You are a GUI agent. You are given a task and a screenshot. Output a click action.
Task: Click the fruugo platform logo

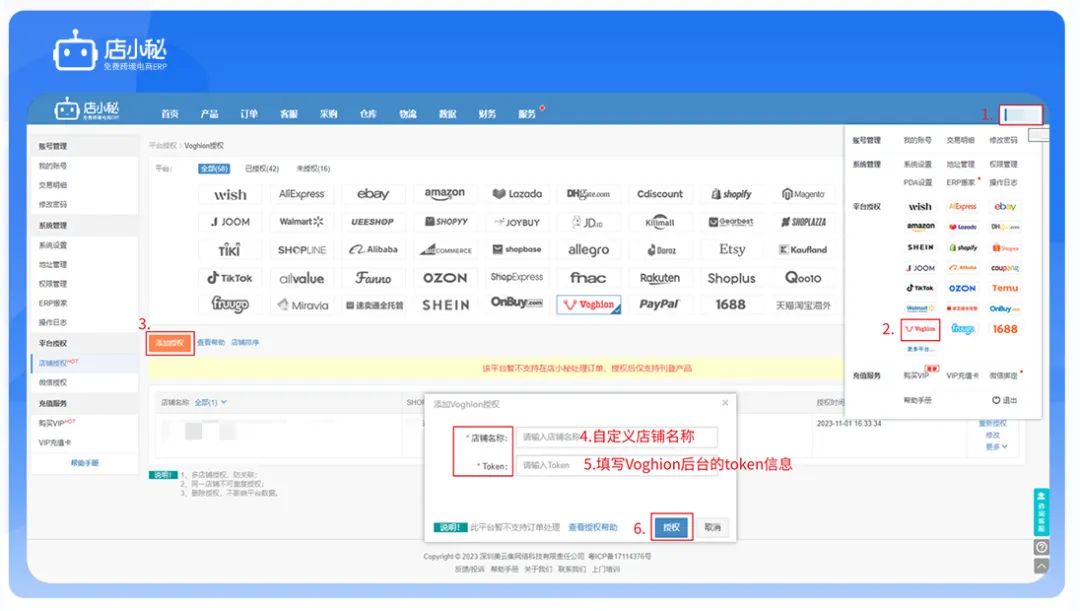point(229,305)
